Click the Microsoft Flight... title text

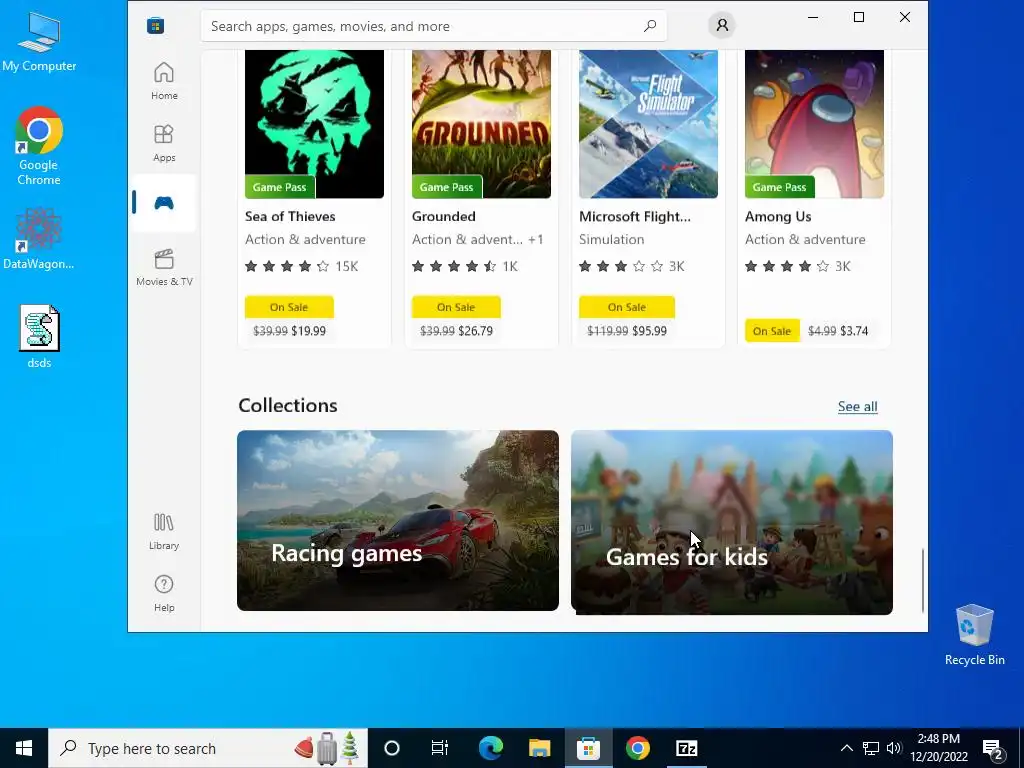pyautogui.click(x=635, y=216)
